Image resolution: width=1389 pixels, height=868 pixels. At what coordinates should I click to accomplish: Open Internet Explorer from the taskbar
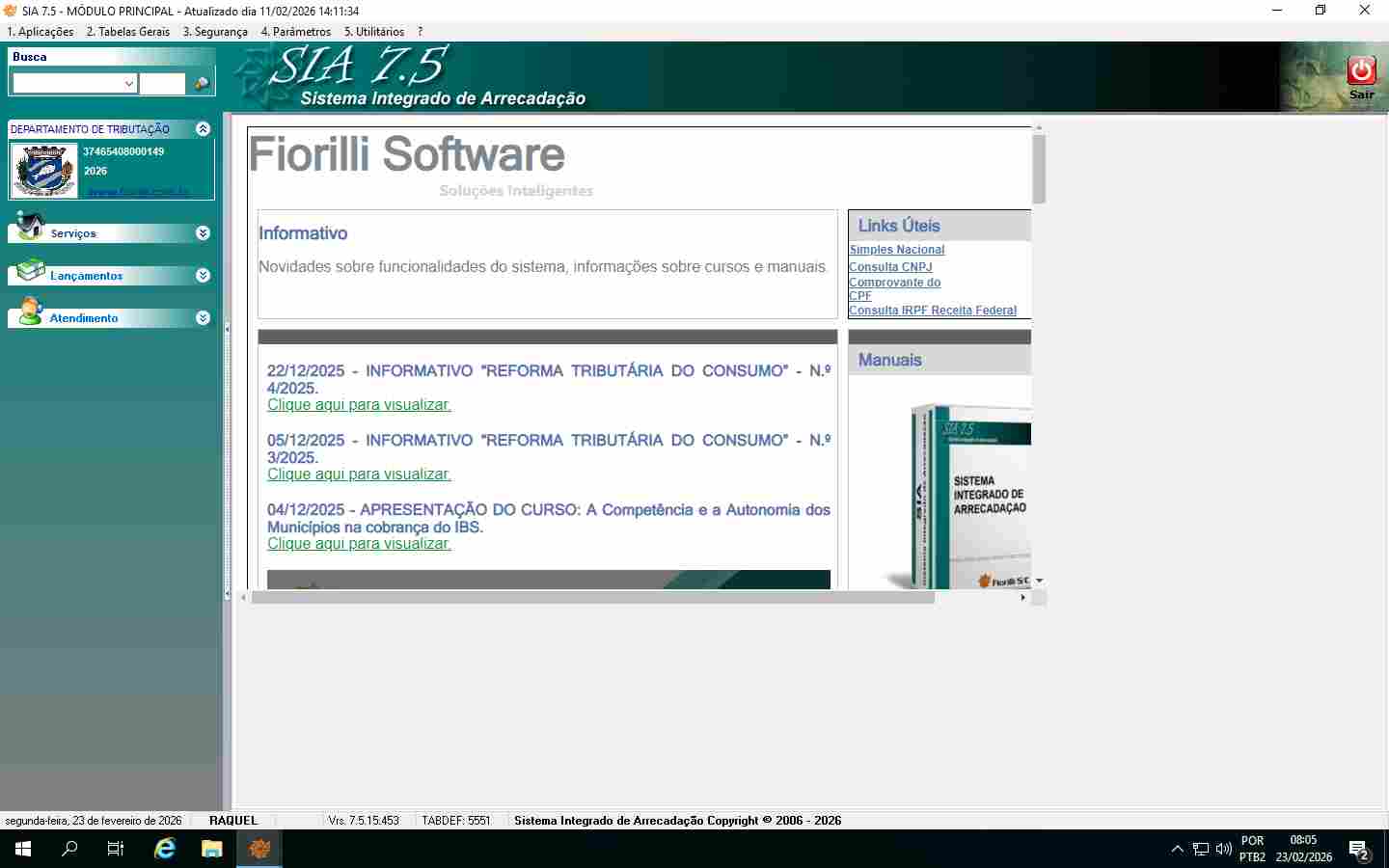(165, 849)
